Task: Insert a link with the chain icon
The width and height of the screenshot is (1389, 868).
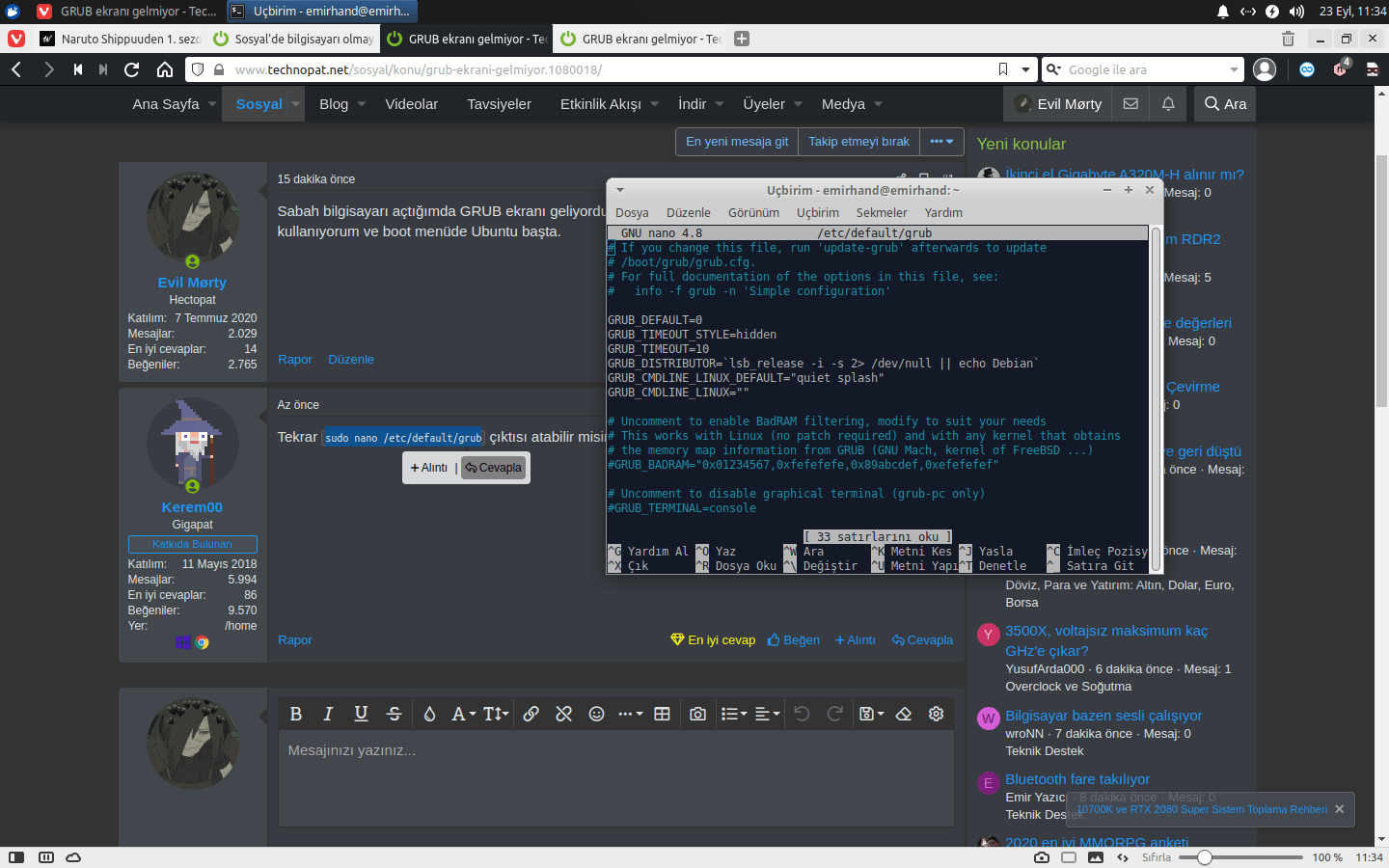Action: click(531, 714)
